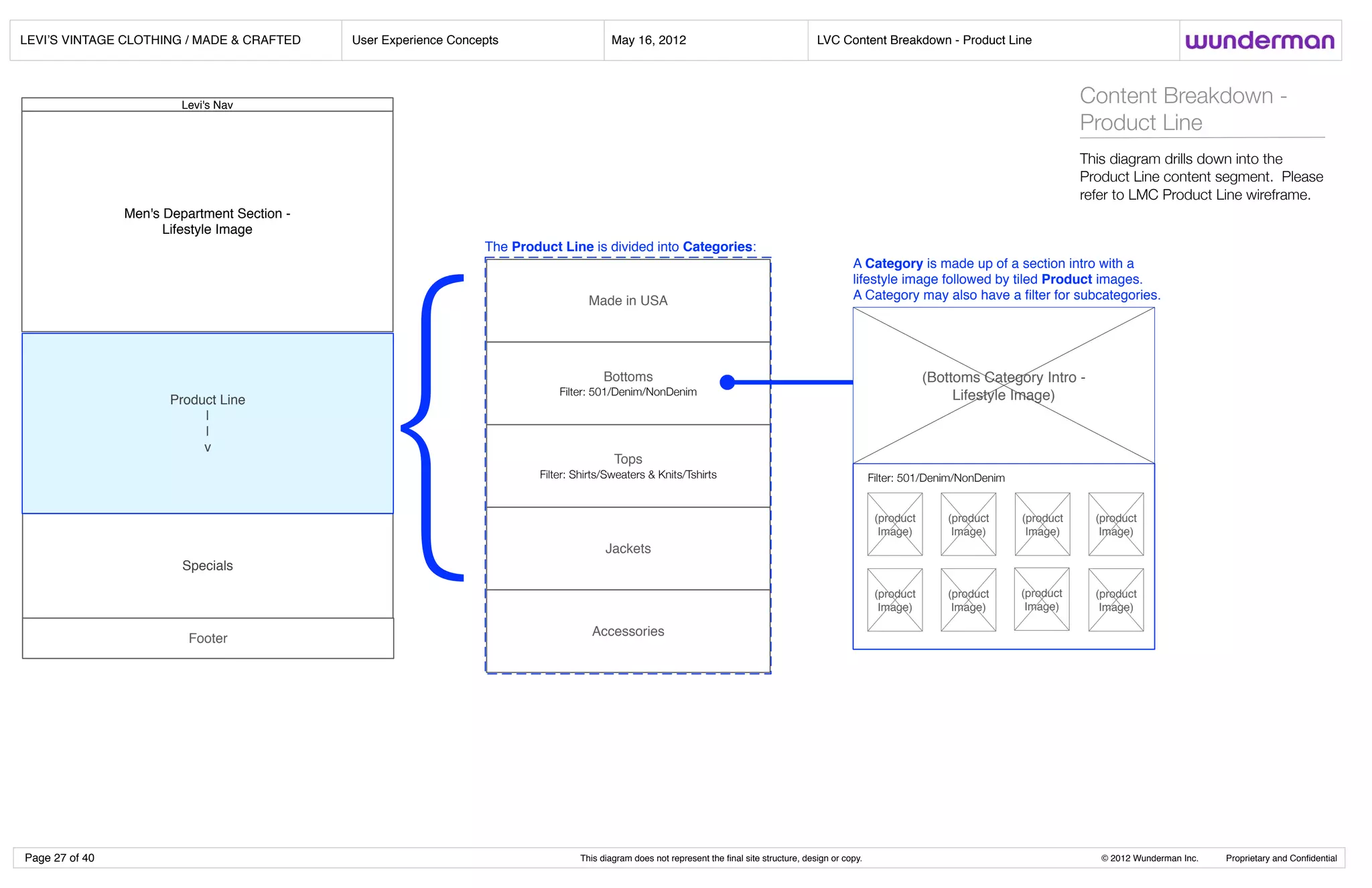
Task: Click the Accessories category box
Action: tap(628, 631)
